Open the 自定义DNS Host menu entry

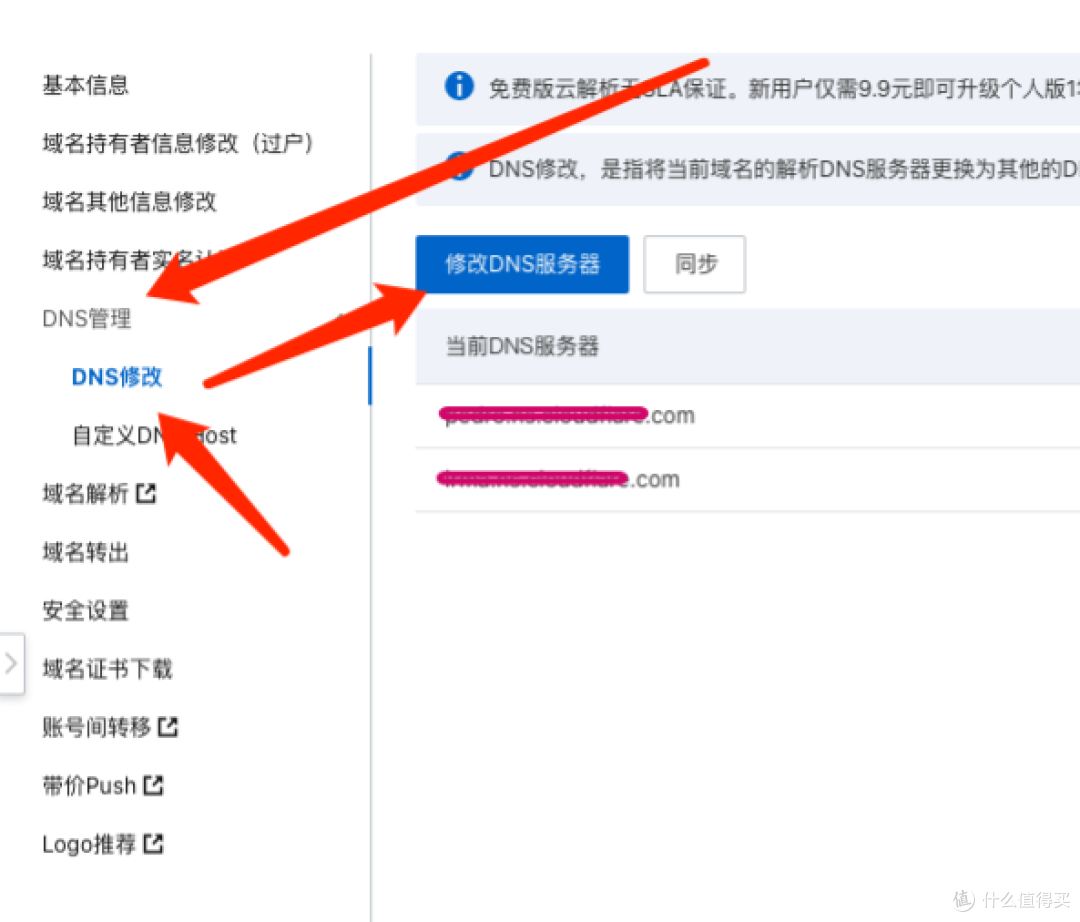(x=153, y=435)
